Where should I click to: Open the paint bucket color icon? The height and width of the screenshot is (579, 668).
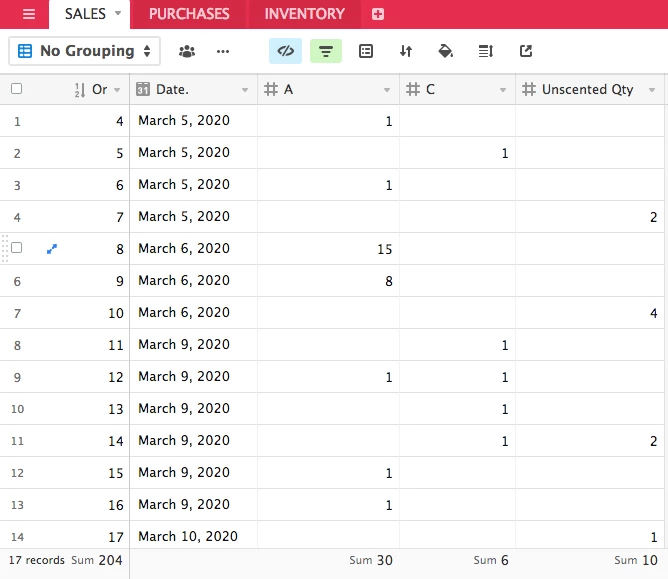[x=446, y=51]
